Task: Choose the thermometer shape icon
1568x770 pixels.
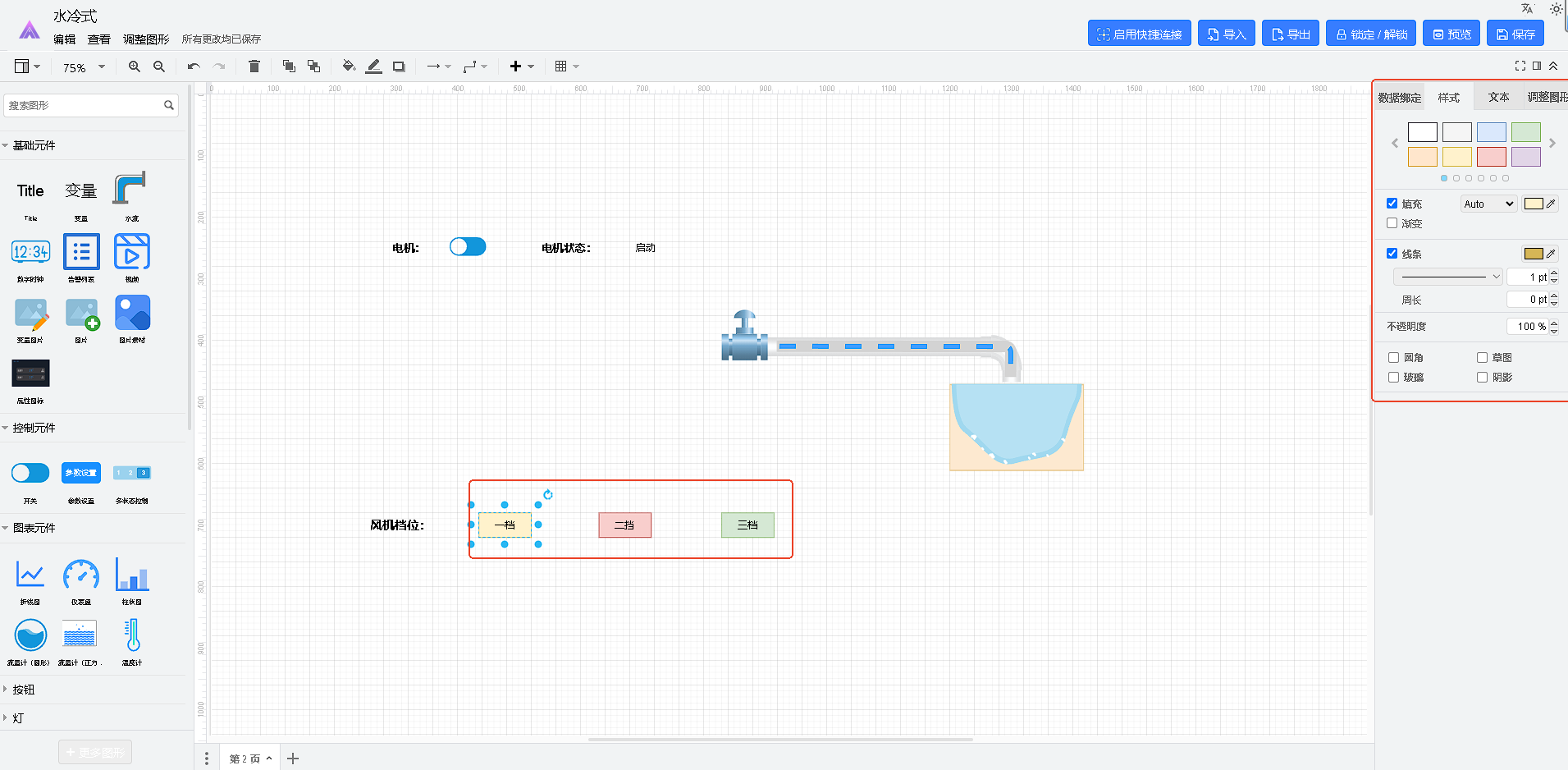Action: coord(132,635)
